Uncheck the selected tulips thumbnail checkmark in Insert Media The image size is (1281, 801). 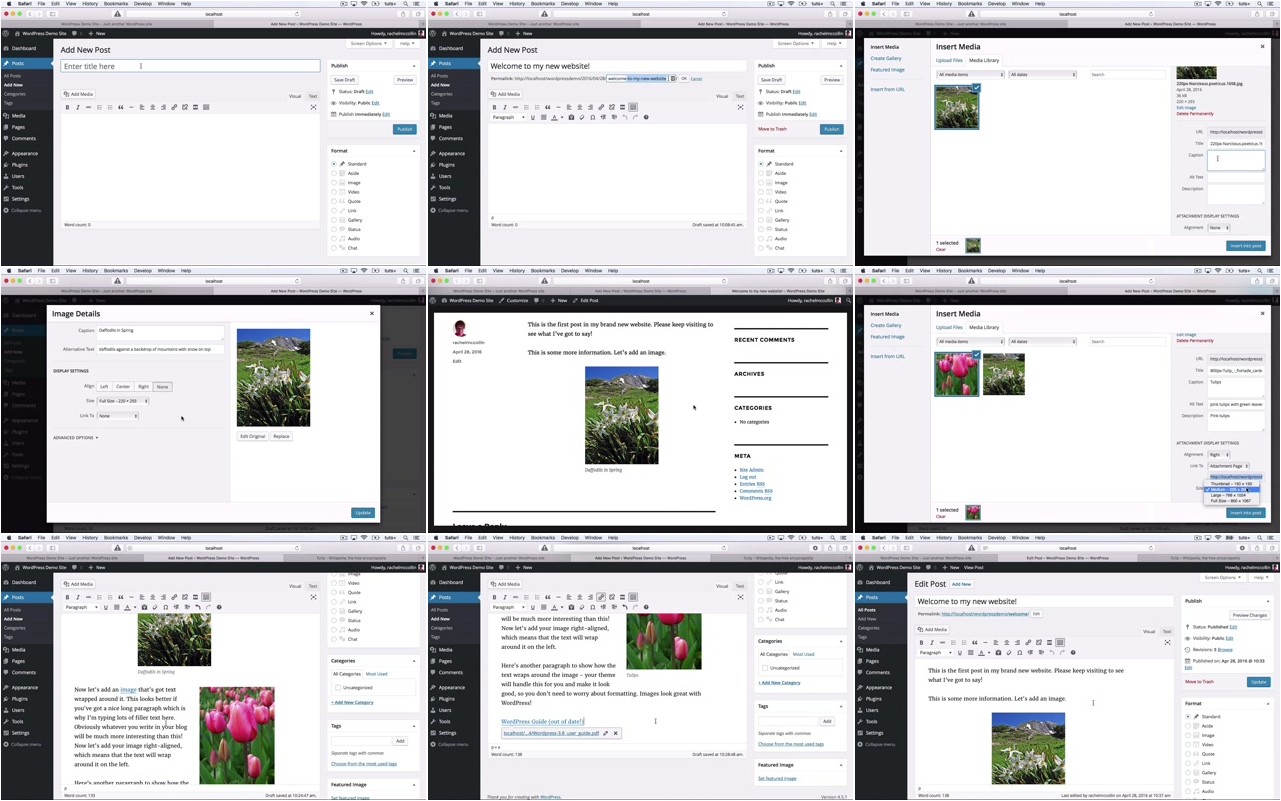coord(976,356)
